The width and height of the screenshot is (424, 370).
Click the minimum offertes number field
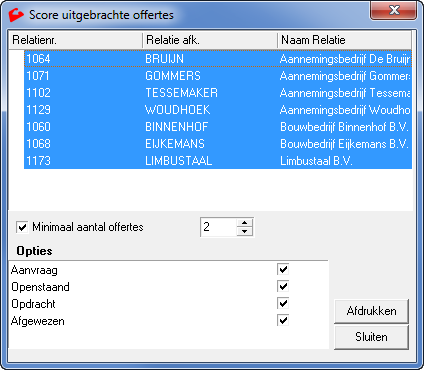[219, 227]
